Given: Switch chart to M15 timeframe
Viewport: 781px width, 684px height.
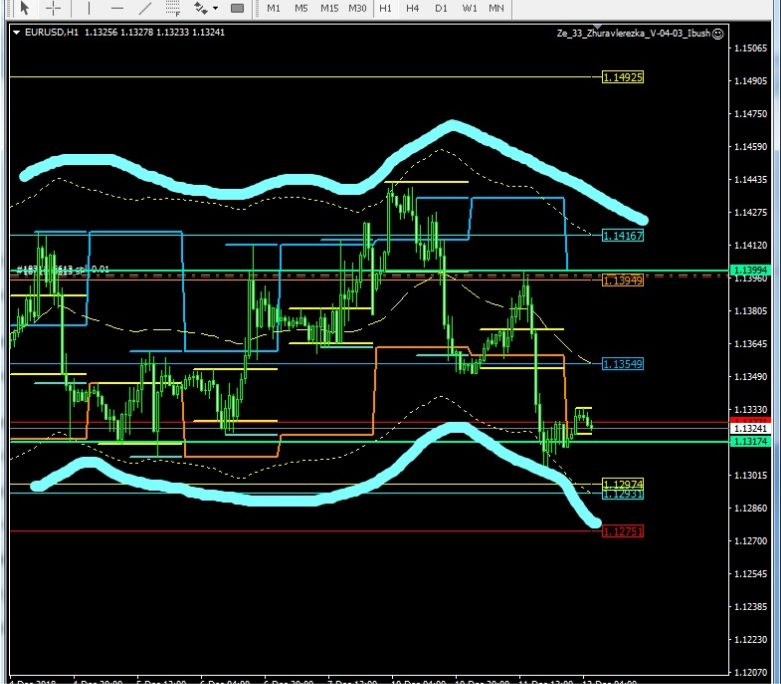Looking at the screenshot, I should coord(329,8).
